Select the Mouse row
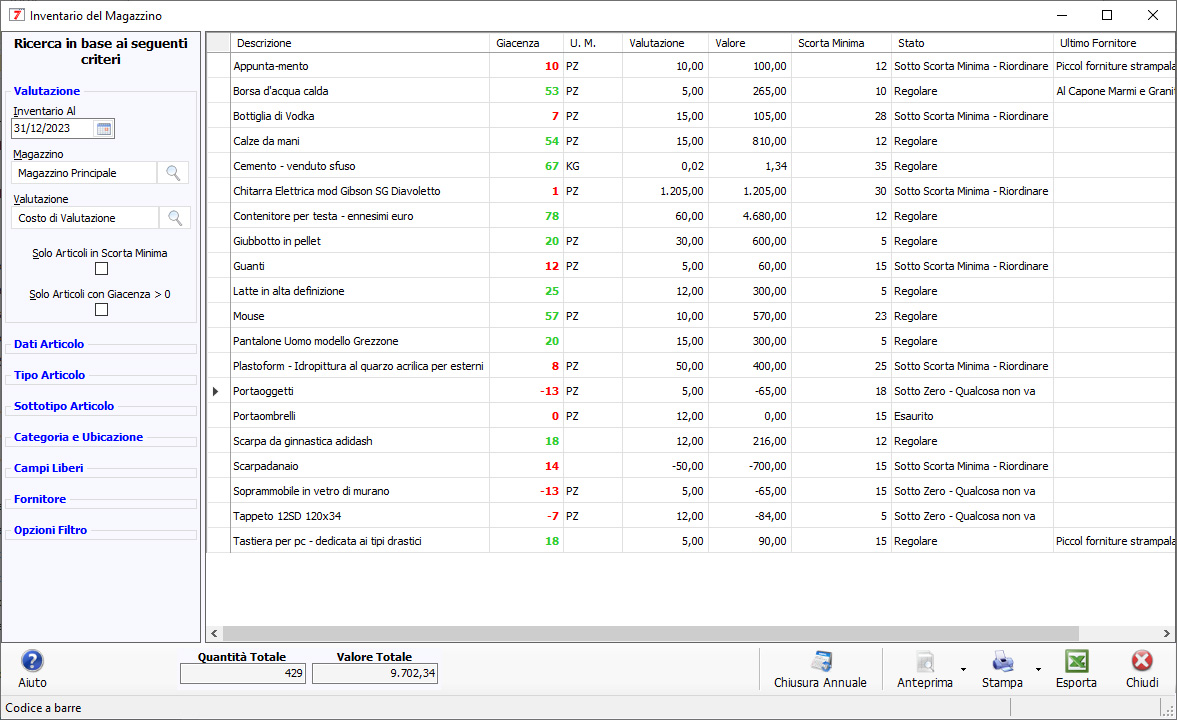This screenshot has width=1177, height=720. (x=691, y=316)
